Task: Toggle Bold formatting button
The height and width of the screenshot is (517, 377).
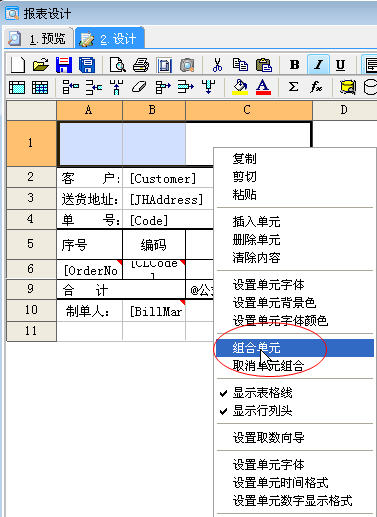Action: coord(295,65)
